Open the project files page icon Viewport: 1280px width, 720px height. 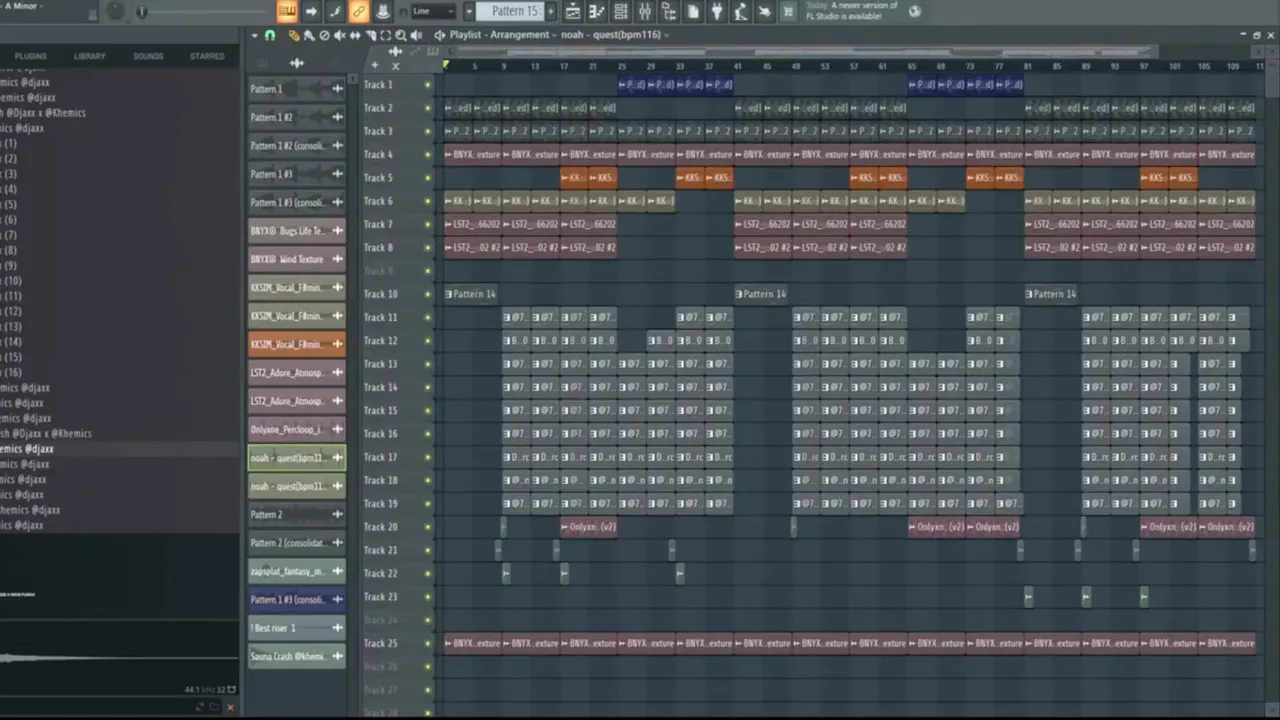[x=693, y=11]
